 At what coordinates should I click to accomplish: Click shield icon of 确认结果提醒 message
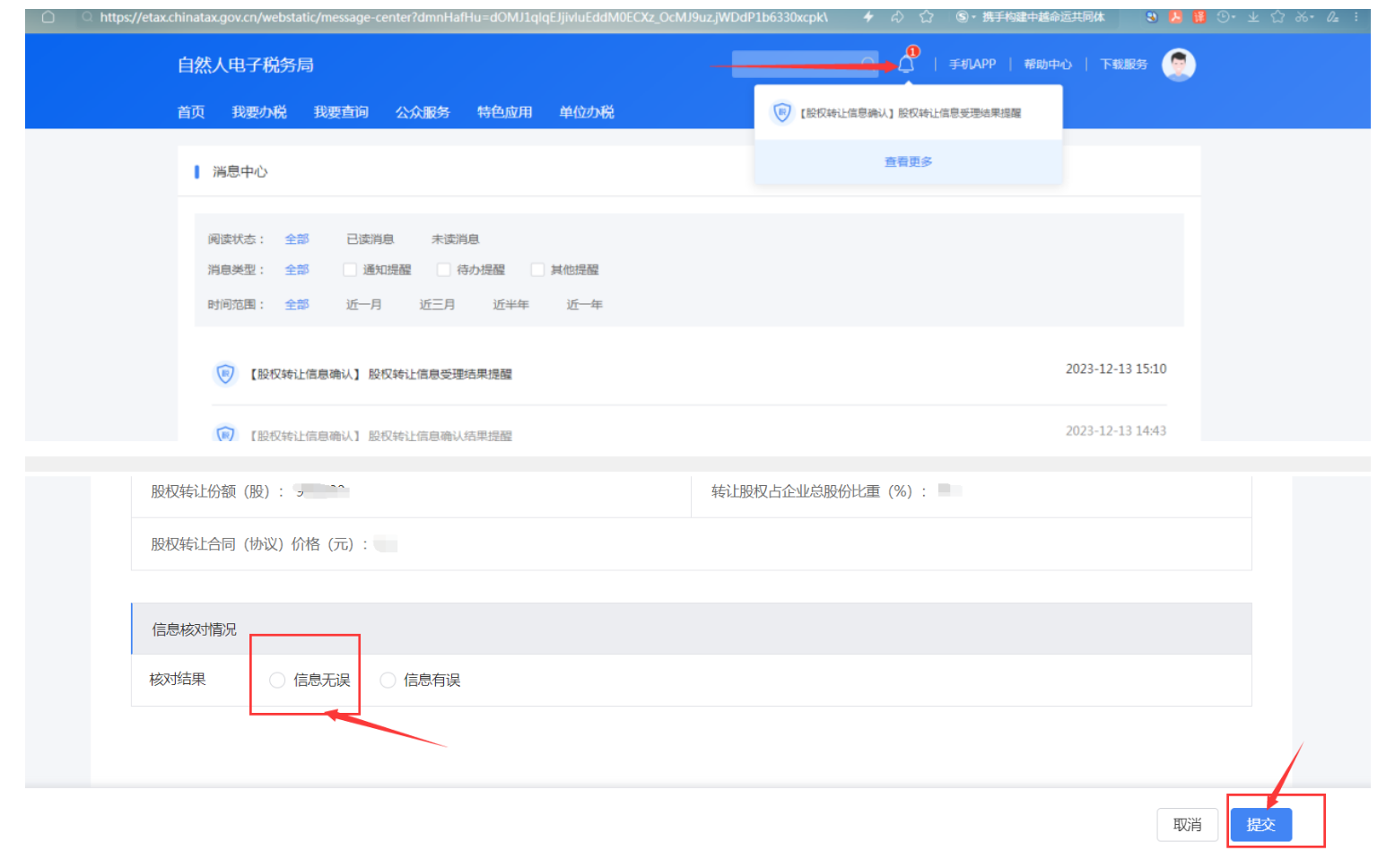coord(225,434)
